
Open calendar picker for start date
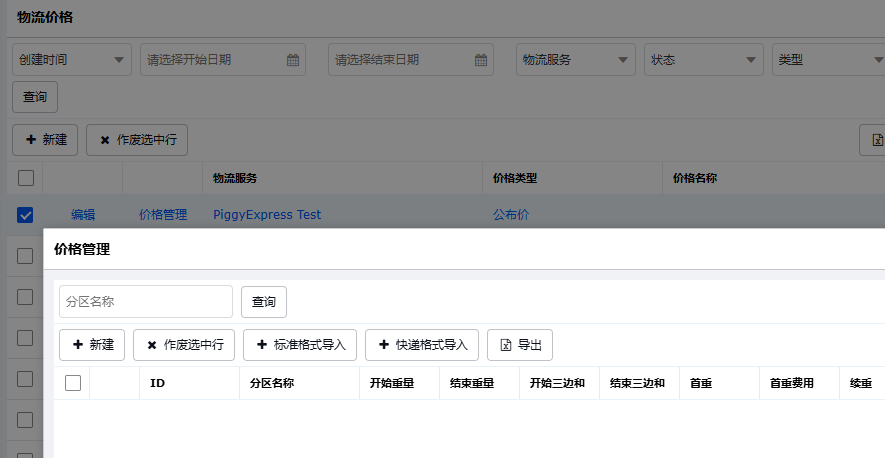click(x=293, y=60)
